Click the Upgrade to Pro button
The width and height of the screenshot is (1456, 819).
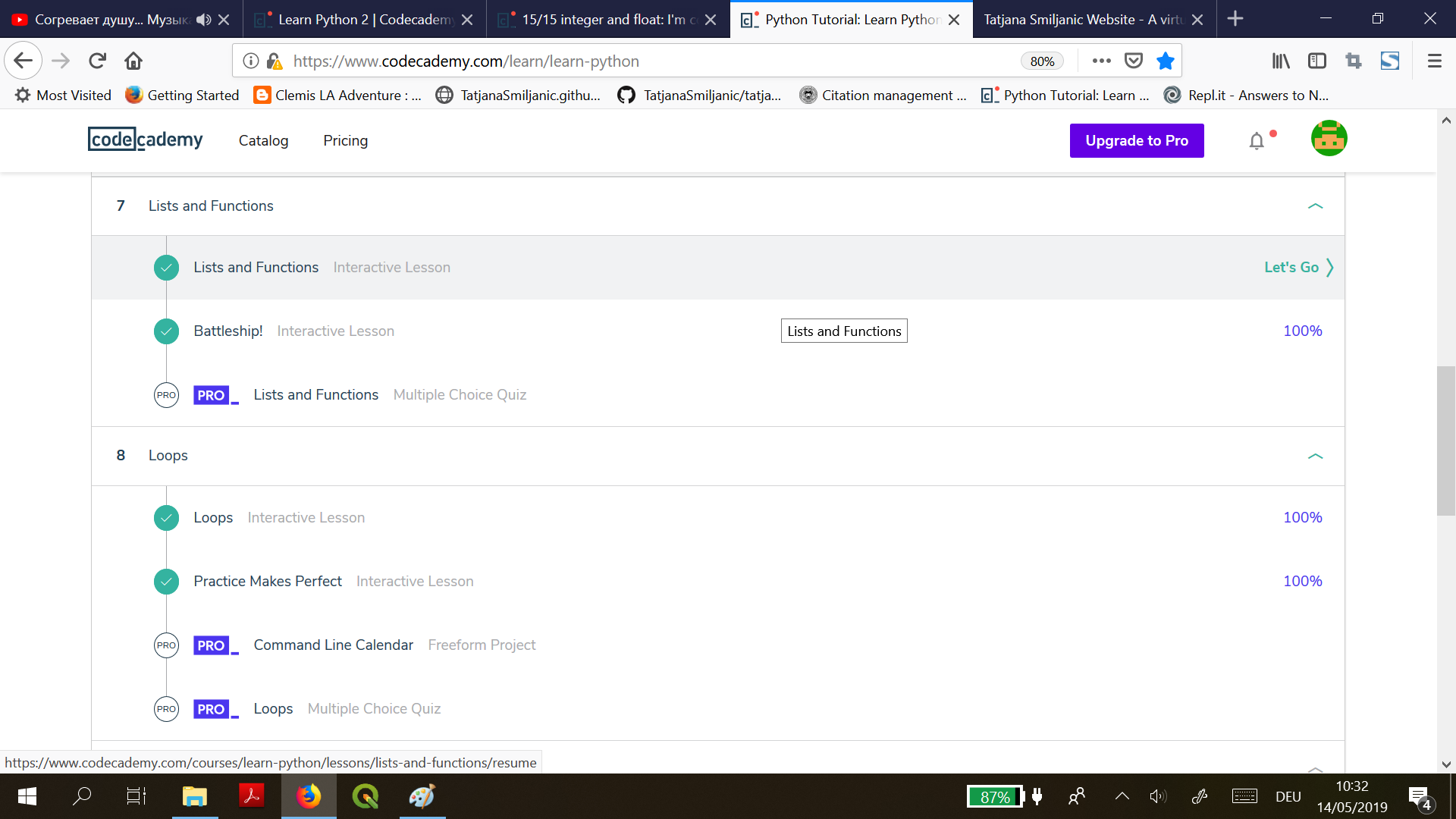click(1136, 140)
